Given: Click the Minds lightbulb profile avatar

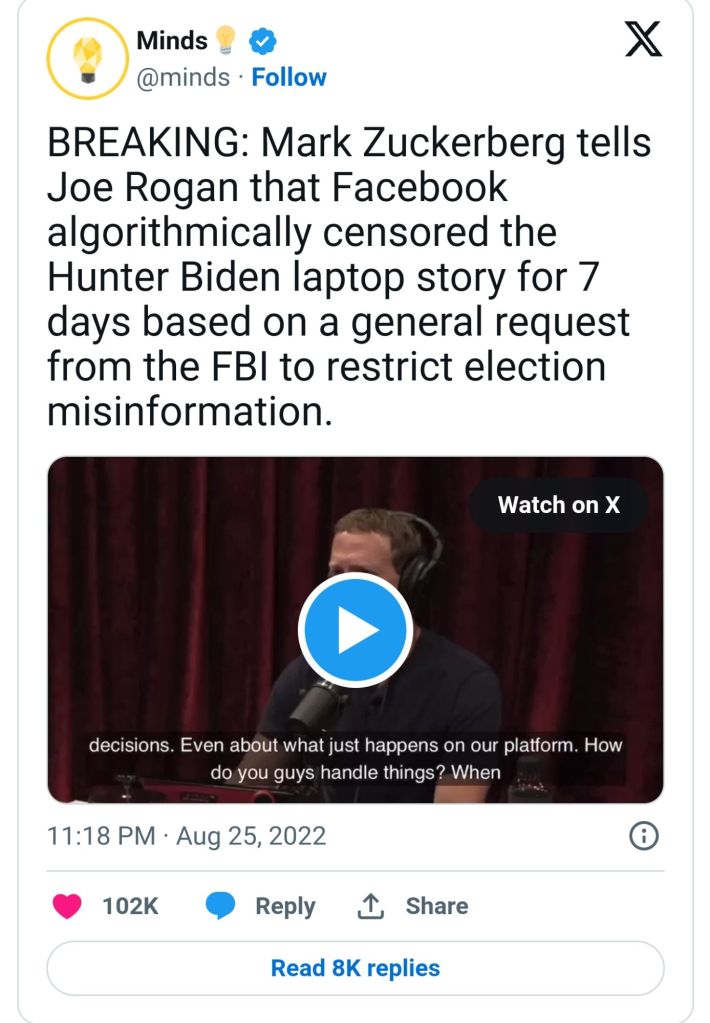Looking at the screenshot, I should click(85, 59).
